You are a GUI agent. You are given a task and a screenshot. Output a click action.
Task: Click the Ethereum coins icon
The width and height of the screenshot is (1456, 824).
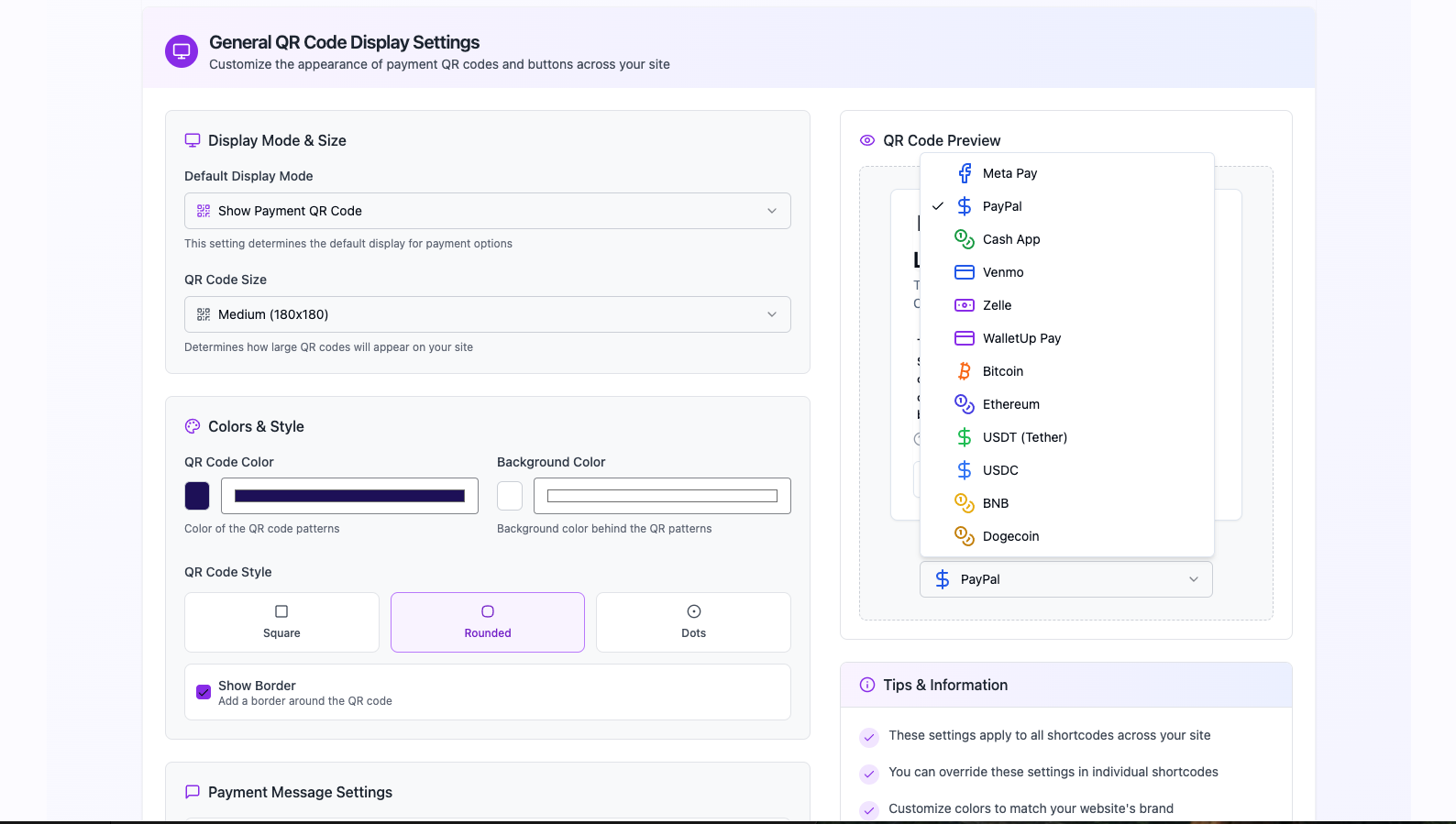(965, 404)
